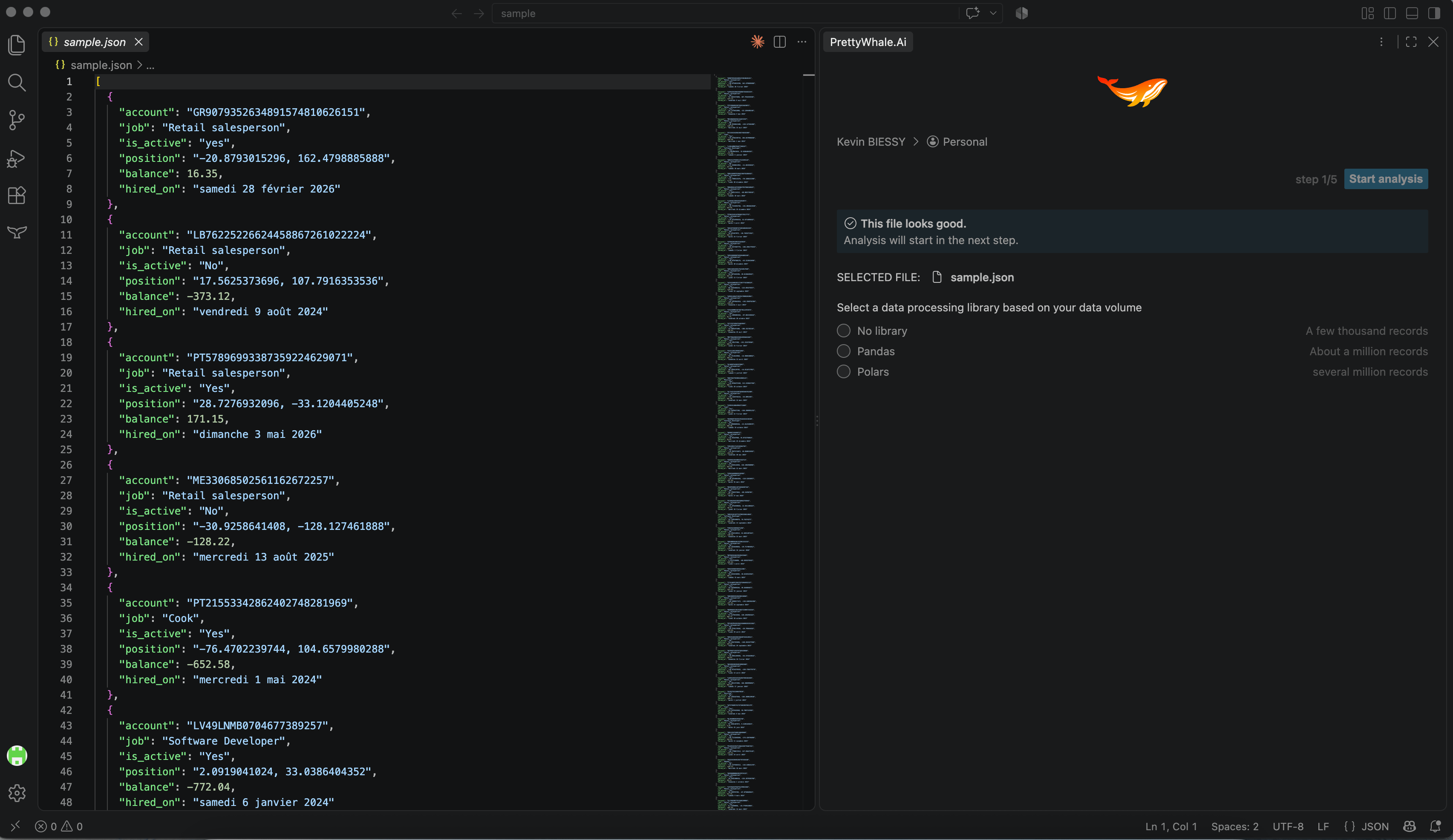Select the PrettyWhale.Ai panel tab

(x=868, y=41)
